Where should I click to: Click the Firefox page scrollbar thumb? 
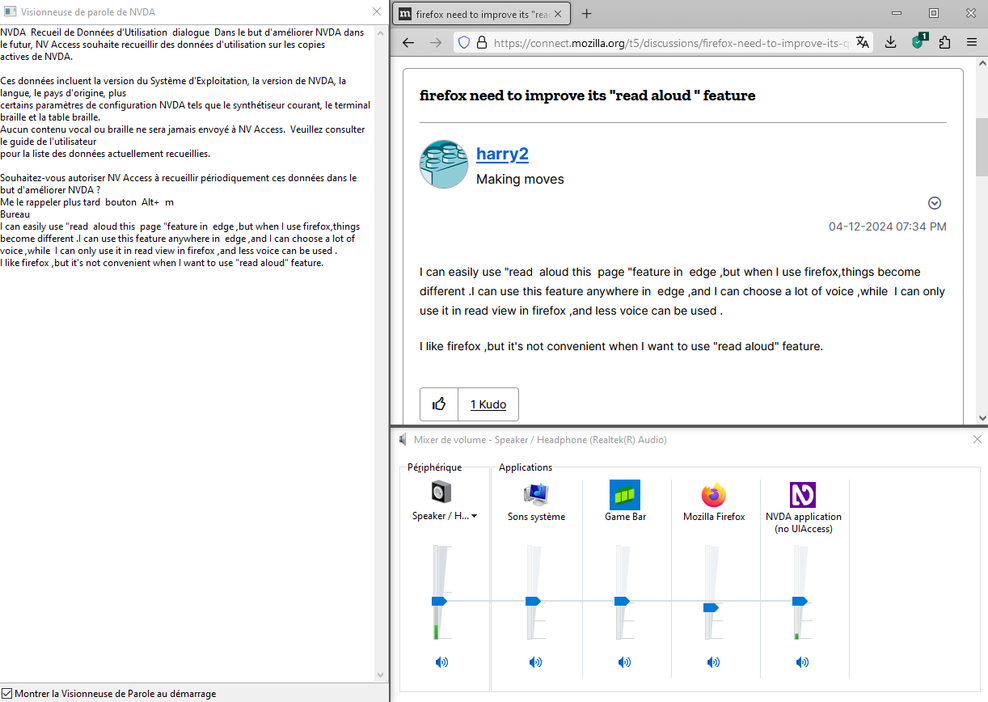click(x=982, y=147)
